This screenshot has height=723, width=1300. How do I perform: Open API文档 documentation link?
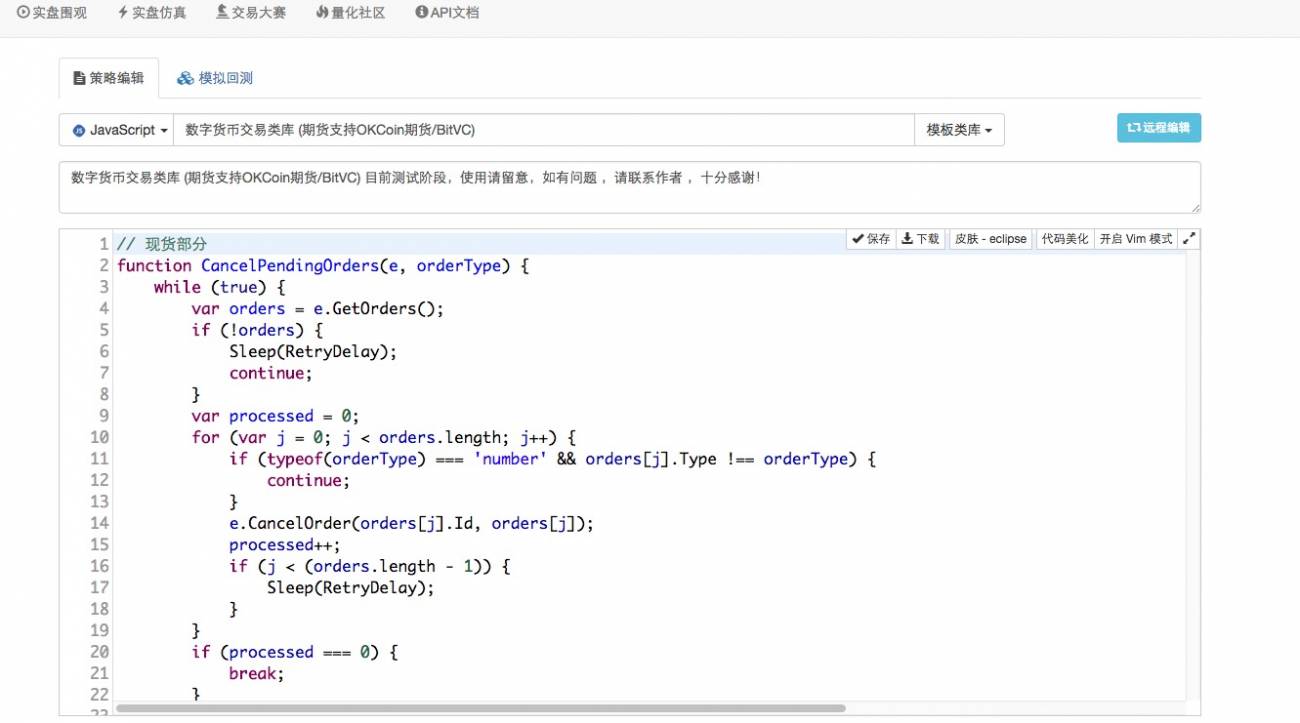(447, 13)
